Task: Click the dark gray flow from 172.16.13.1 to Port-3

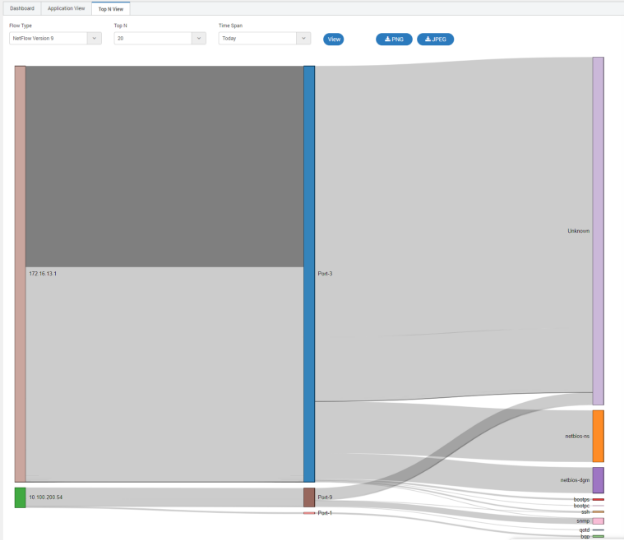Action: (x=165, y=166)
